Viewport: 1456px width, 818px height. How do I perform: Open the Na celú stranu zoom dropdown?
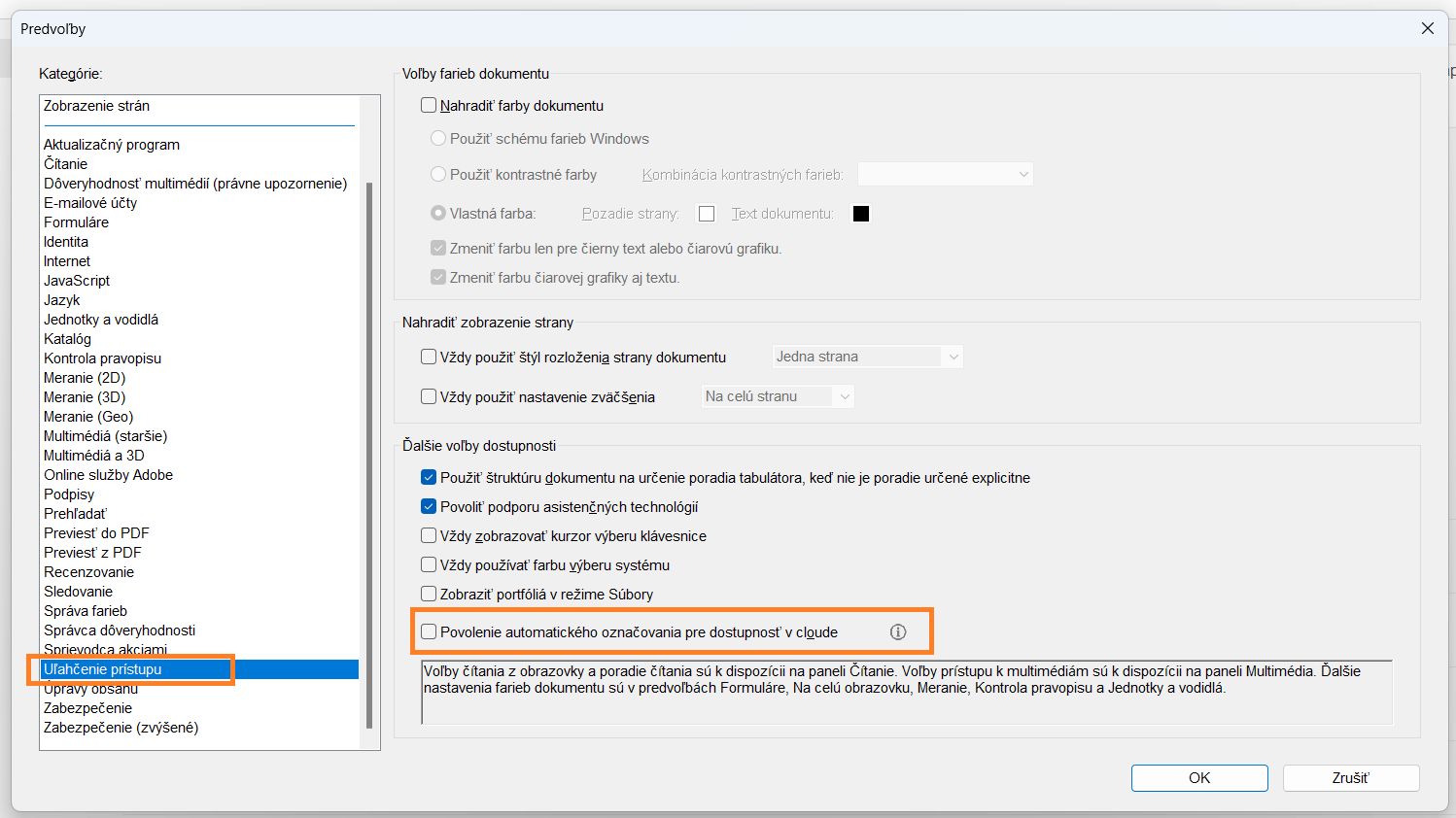(x=779, y=396)
